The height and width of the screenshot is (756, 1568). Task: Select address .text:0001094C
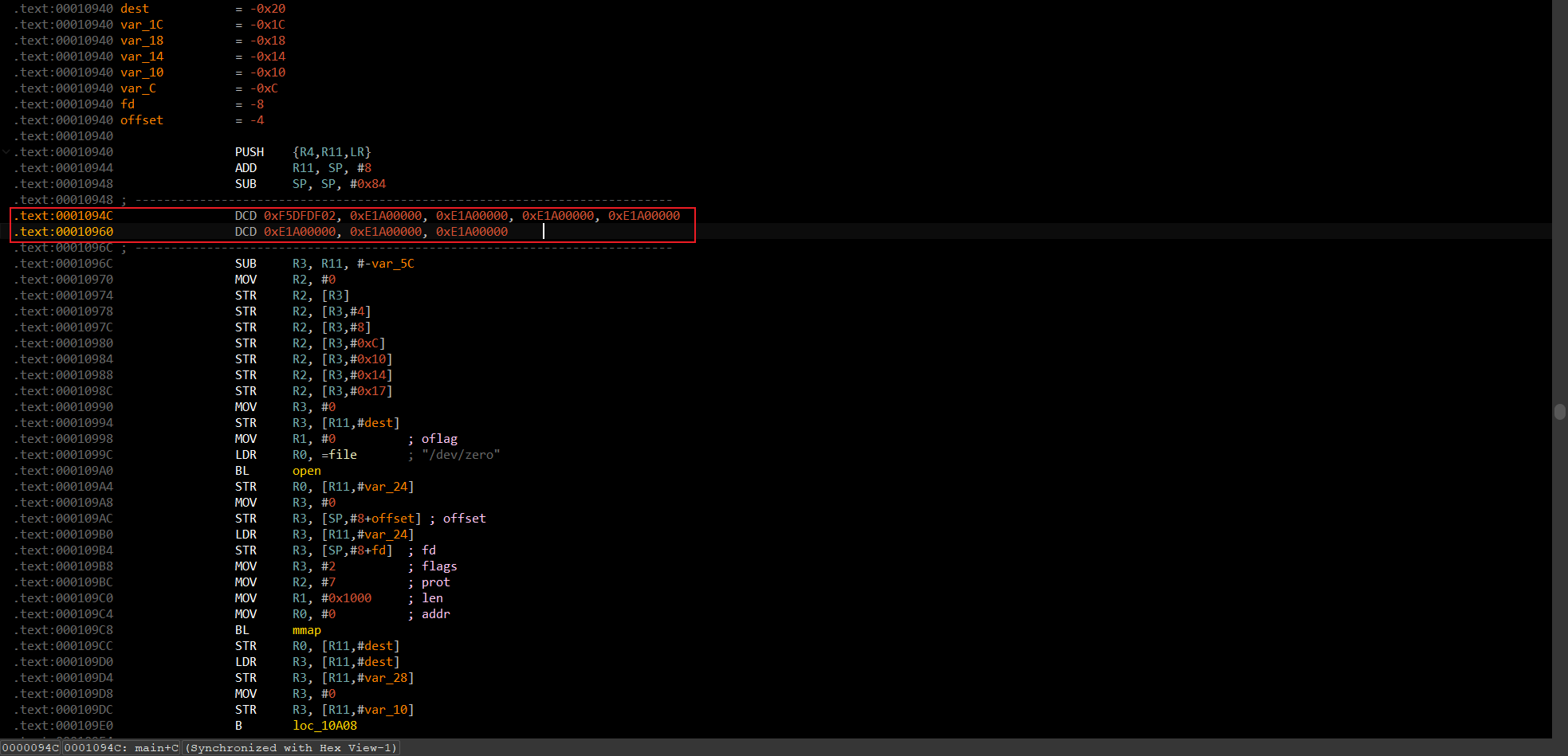click(x=64, y=216)
